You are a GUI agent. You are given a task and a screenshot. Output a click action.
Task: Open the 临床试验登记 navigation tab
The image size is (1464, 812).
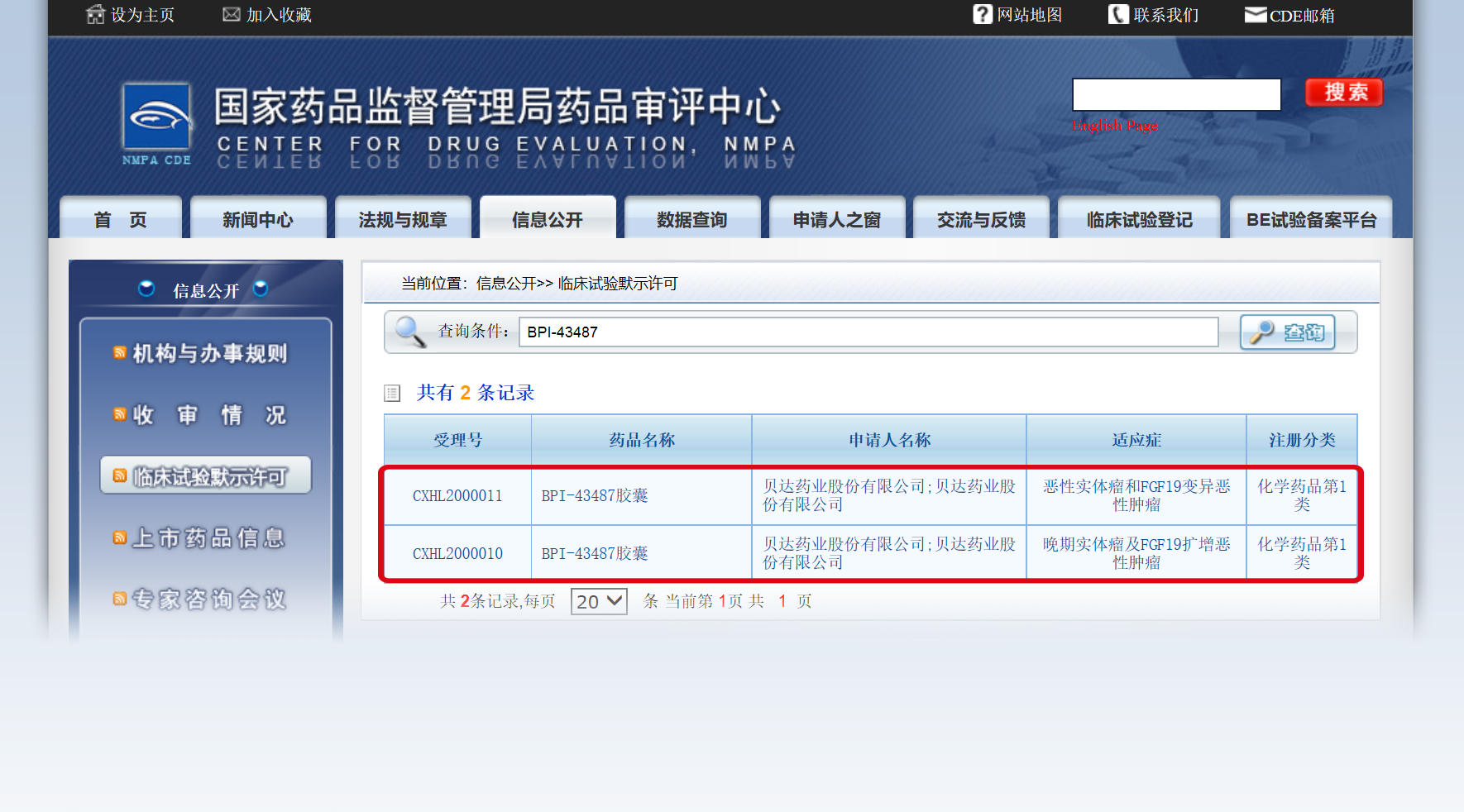(1139, 218)
